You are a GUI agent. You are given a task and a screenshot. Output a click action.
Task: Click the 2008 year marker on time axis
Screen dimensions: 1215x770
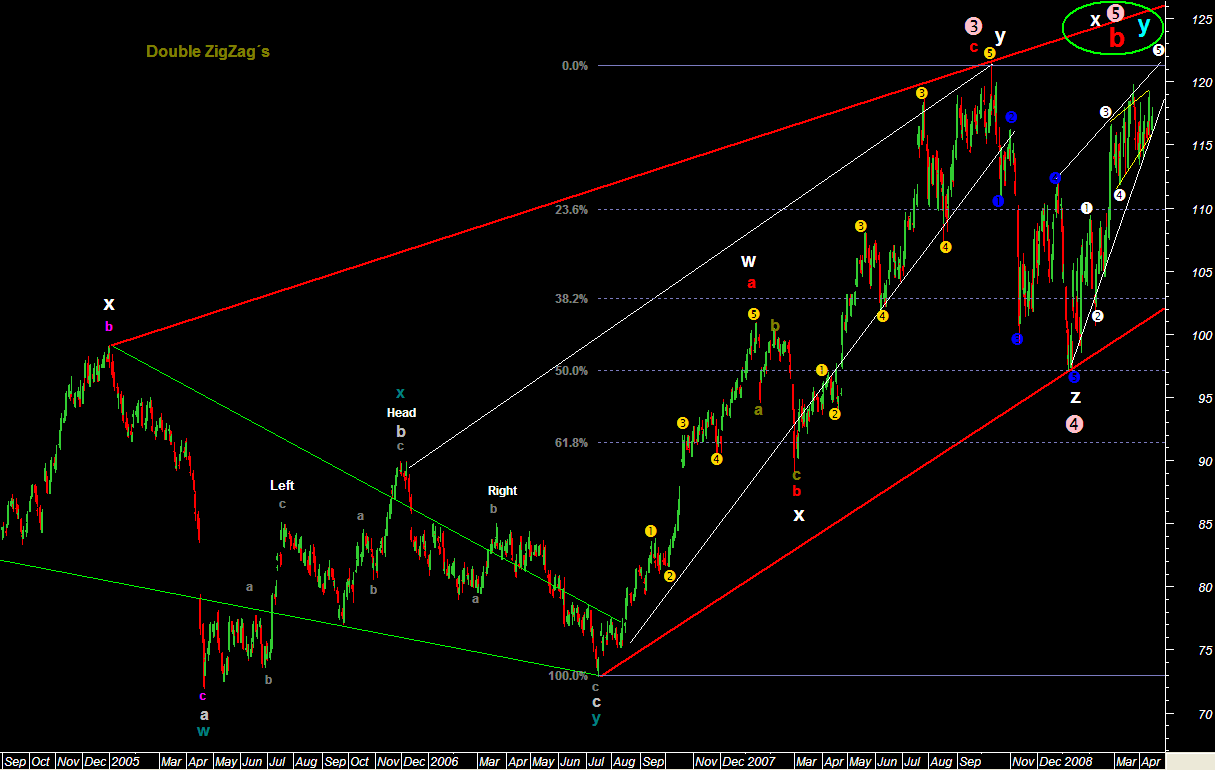1076,761
